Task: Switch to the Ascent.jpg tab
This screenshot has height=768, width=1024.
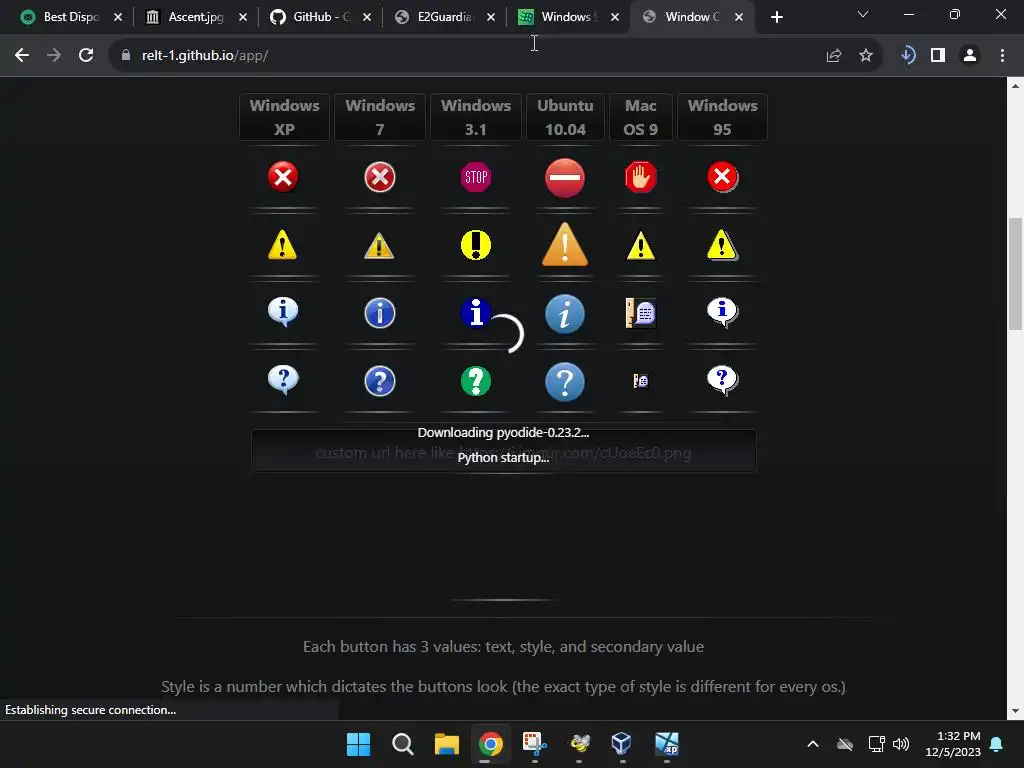Action: [x=195, y=17]
